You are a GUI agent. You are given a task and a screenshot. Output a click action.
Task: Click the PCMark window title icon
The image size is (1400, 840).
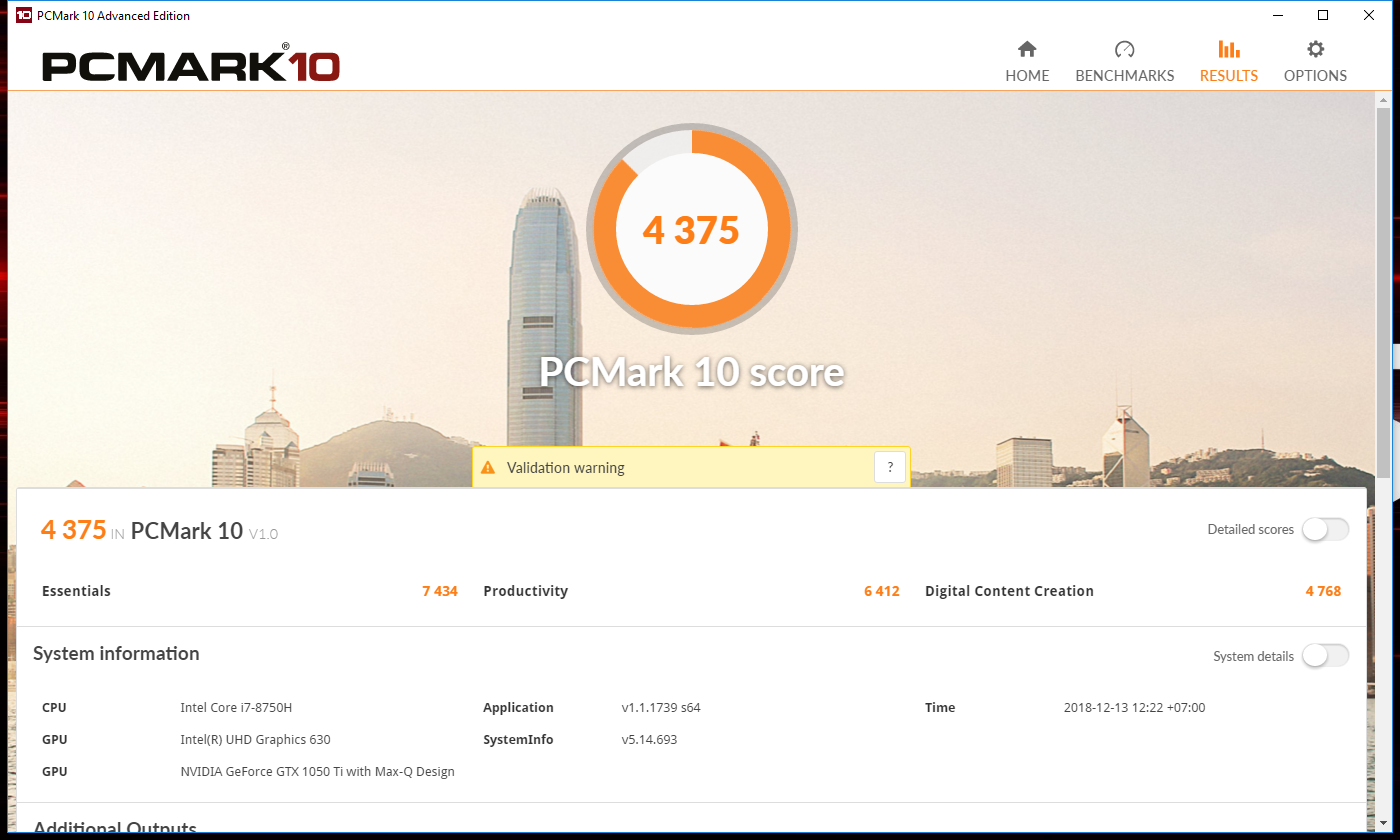click(x=24, y=15)
